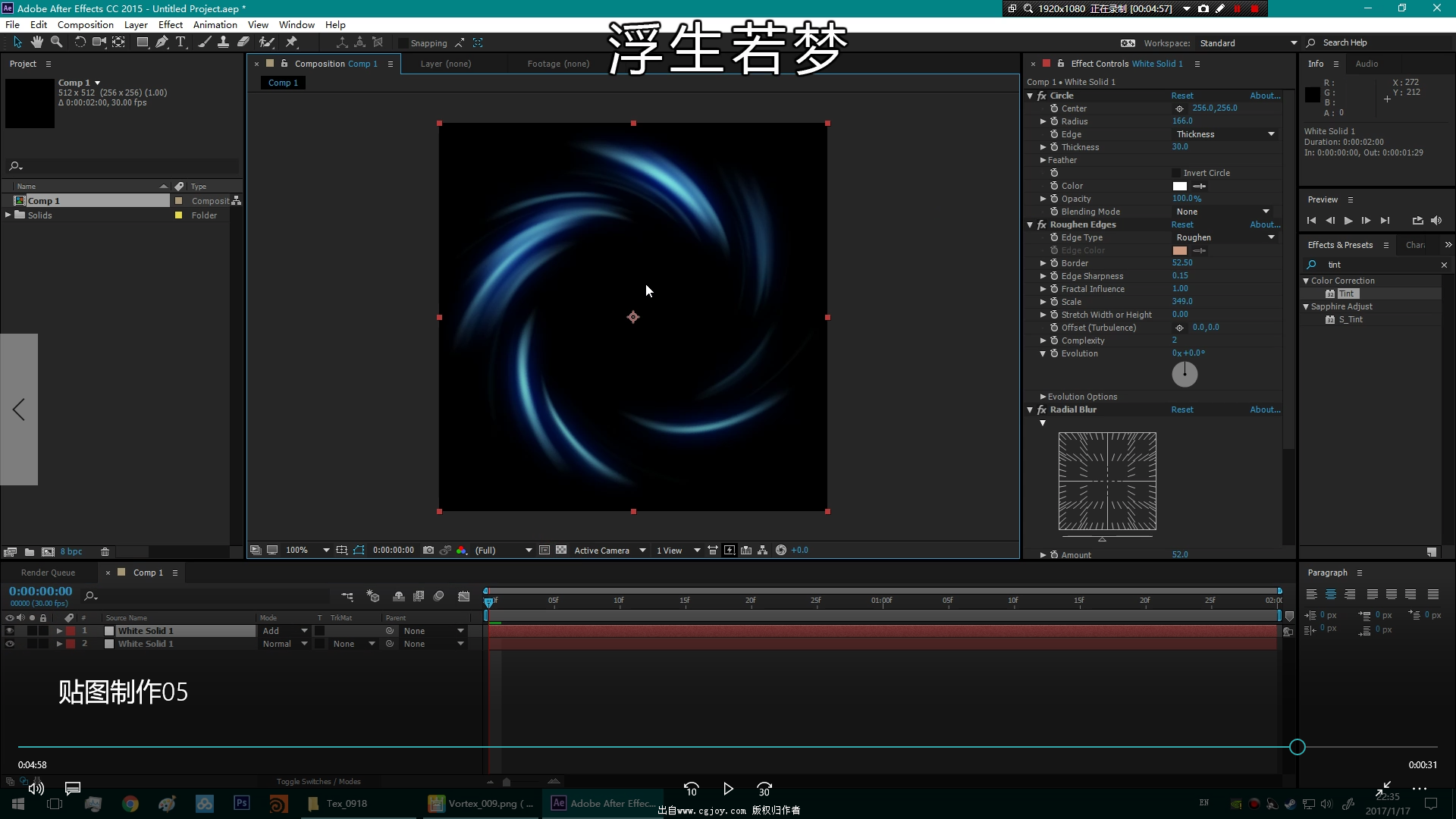Switch to the Render Queue tab

point(48,573)
